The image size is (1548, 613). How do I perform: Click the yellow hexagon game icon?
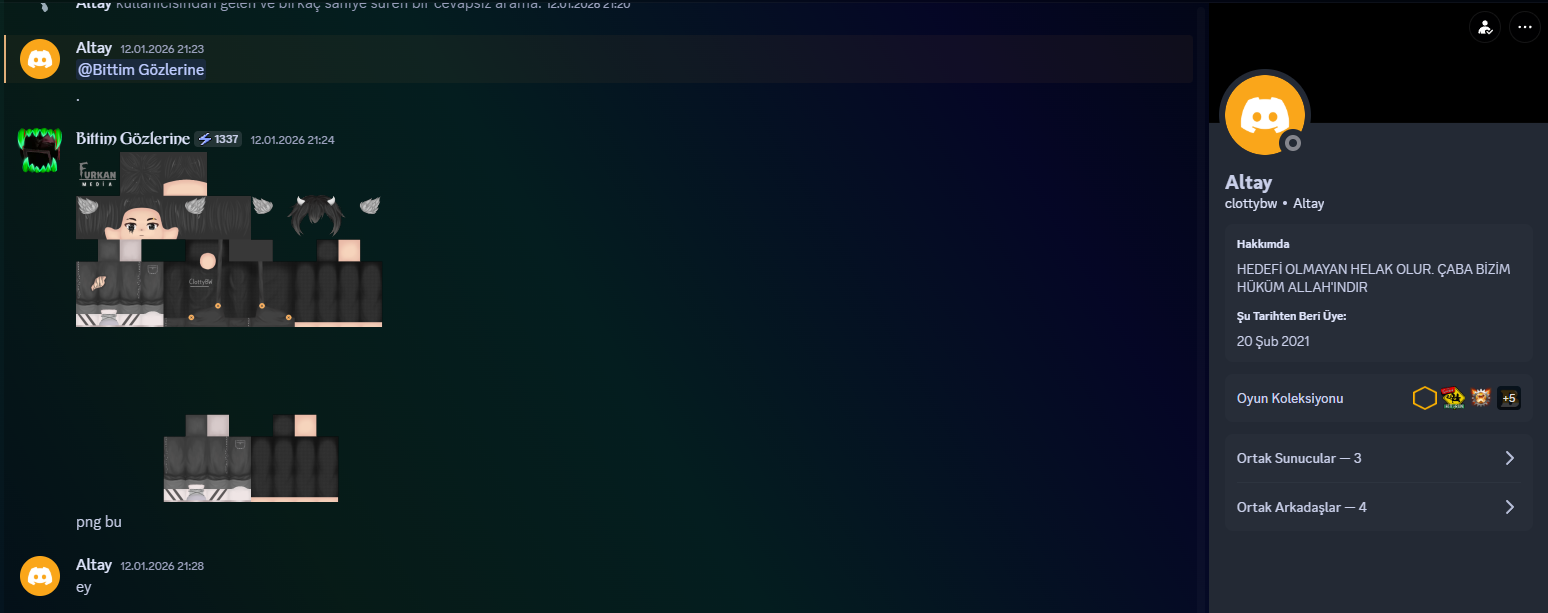click(x=1424, y=398)
